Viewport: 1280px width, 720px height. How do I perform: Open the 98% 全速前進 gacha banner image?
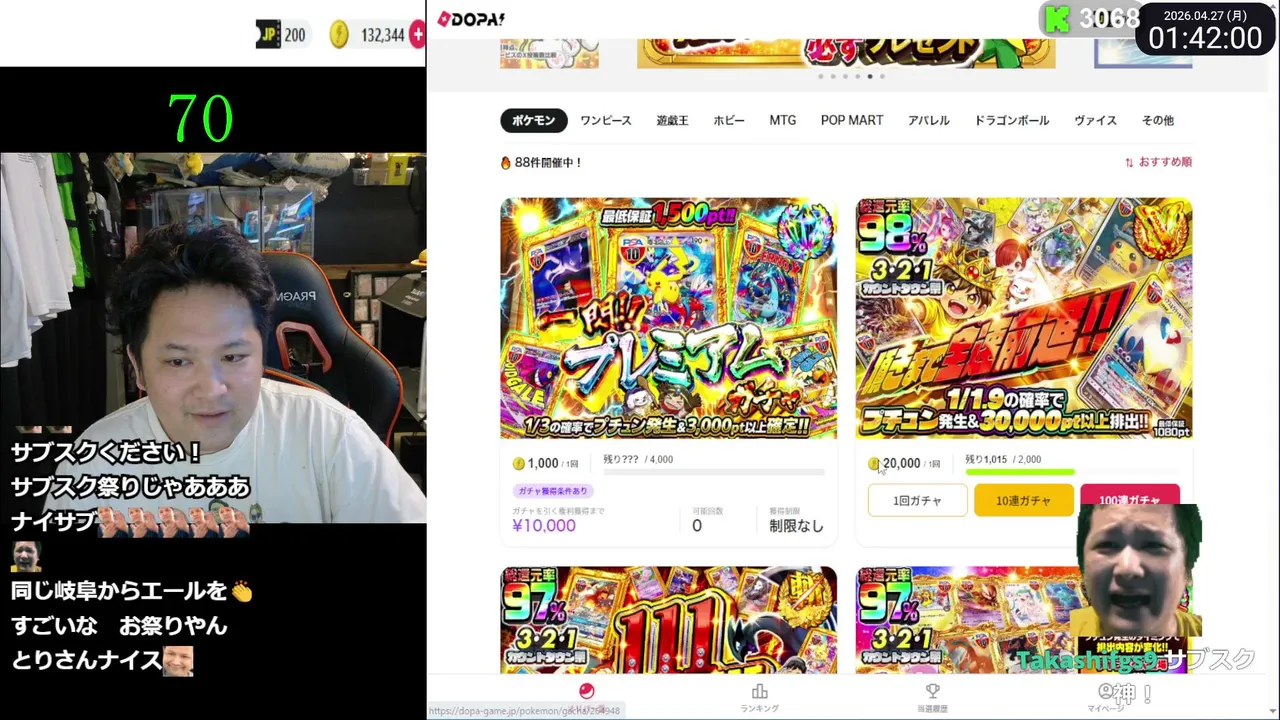tap(1024, 318)
